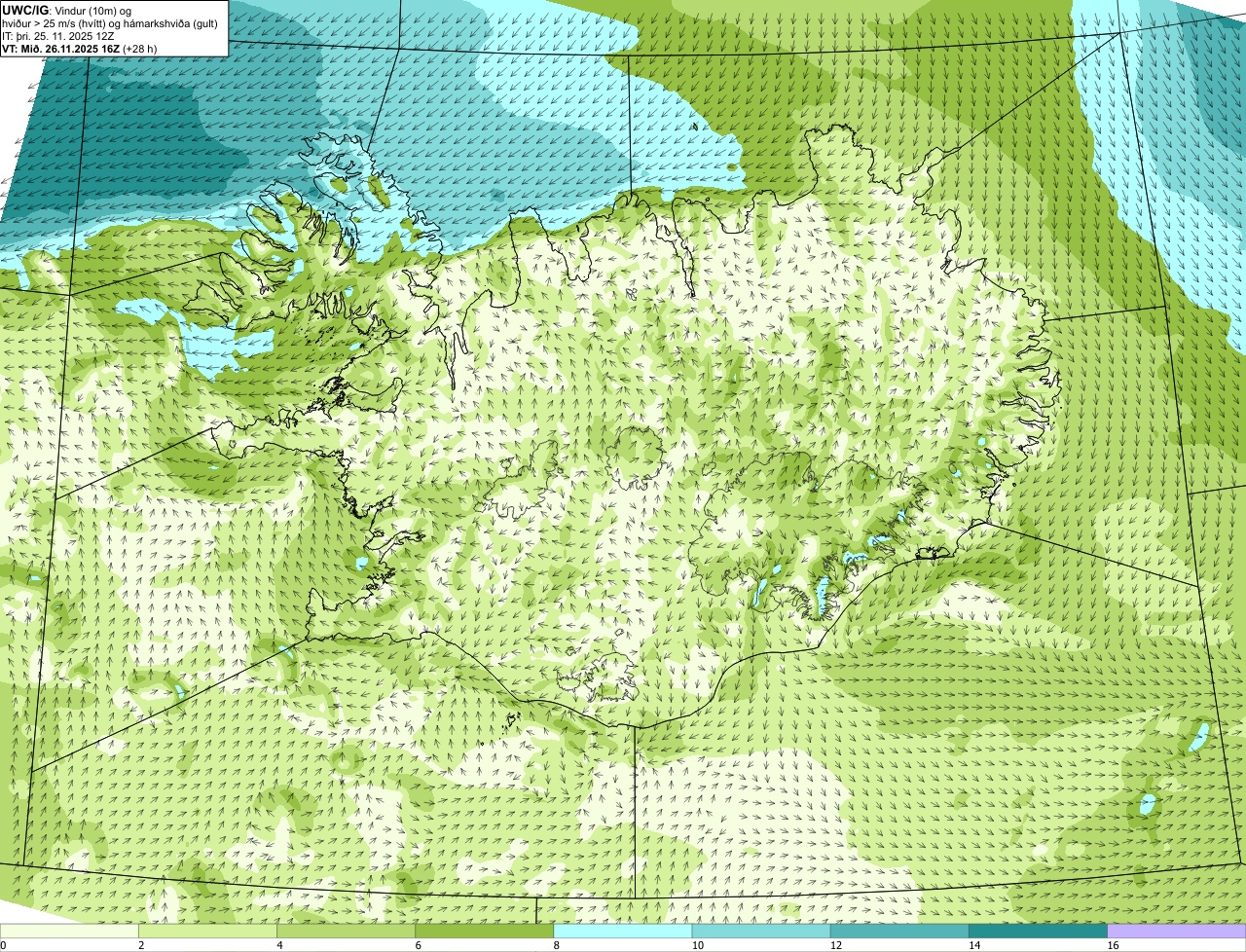The image size is (1246, 952).
Task: Click the legend tick label '0'
Action: pyautogui.click(x=4, y=945)
